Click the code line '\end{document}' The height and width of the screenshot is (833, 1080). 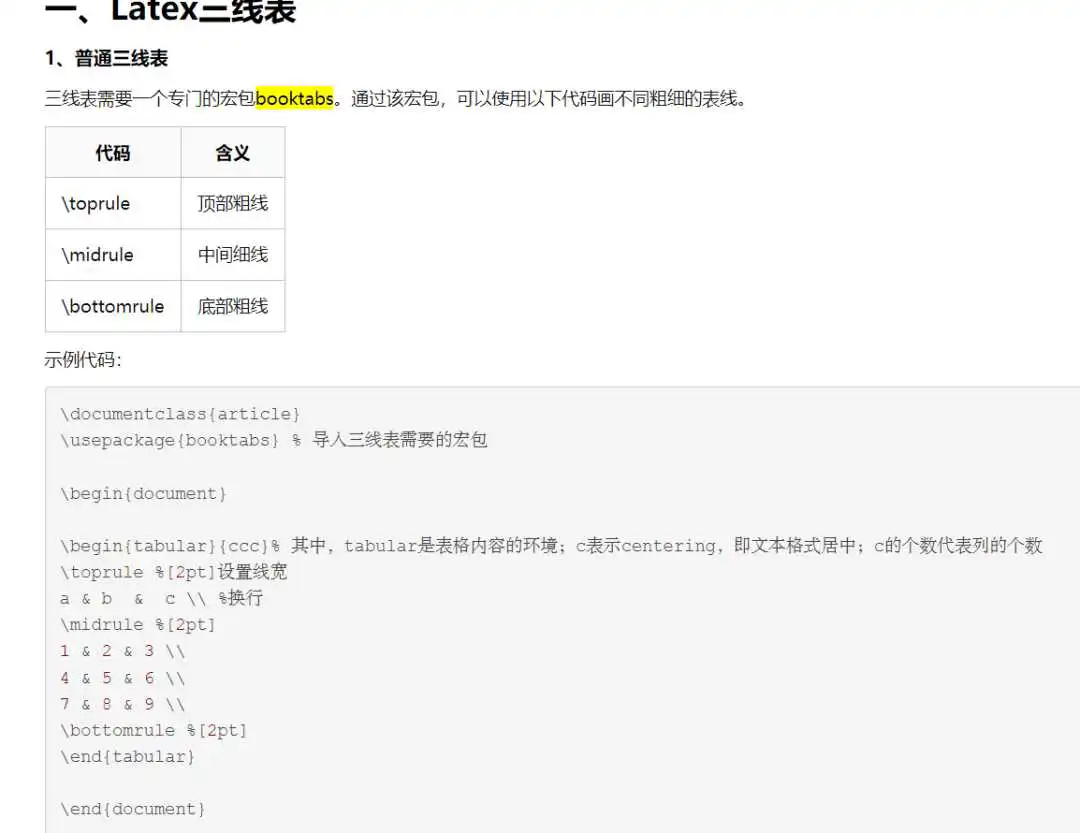point(133,809)
